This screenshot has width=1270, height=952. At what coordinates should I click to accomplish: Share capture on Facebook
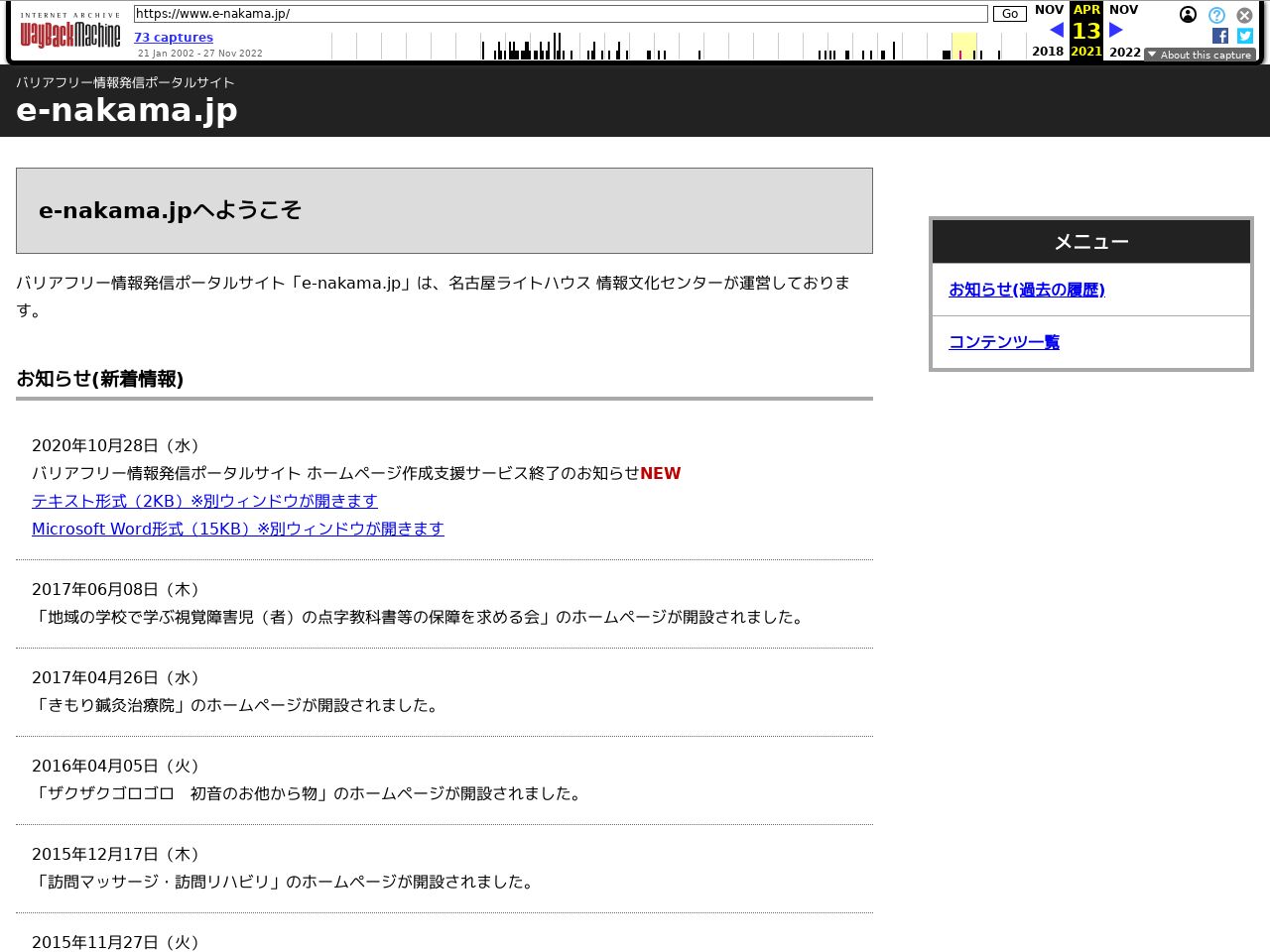tap(1220, 36)
